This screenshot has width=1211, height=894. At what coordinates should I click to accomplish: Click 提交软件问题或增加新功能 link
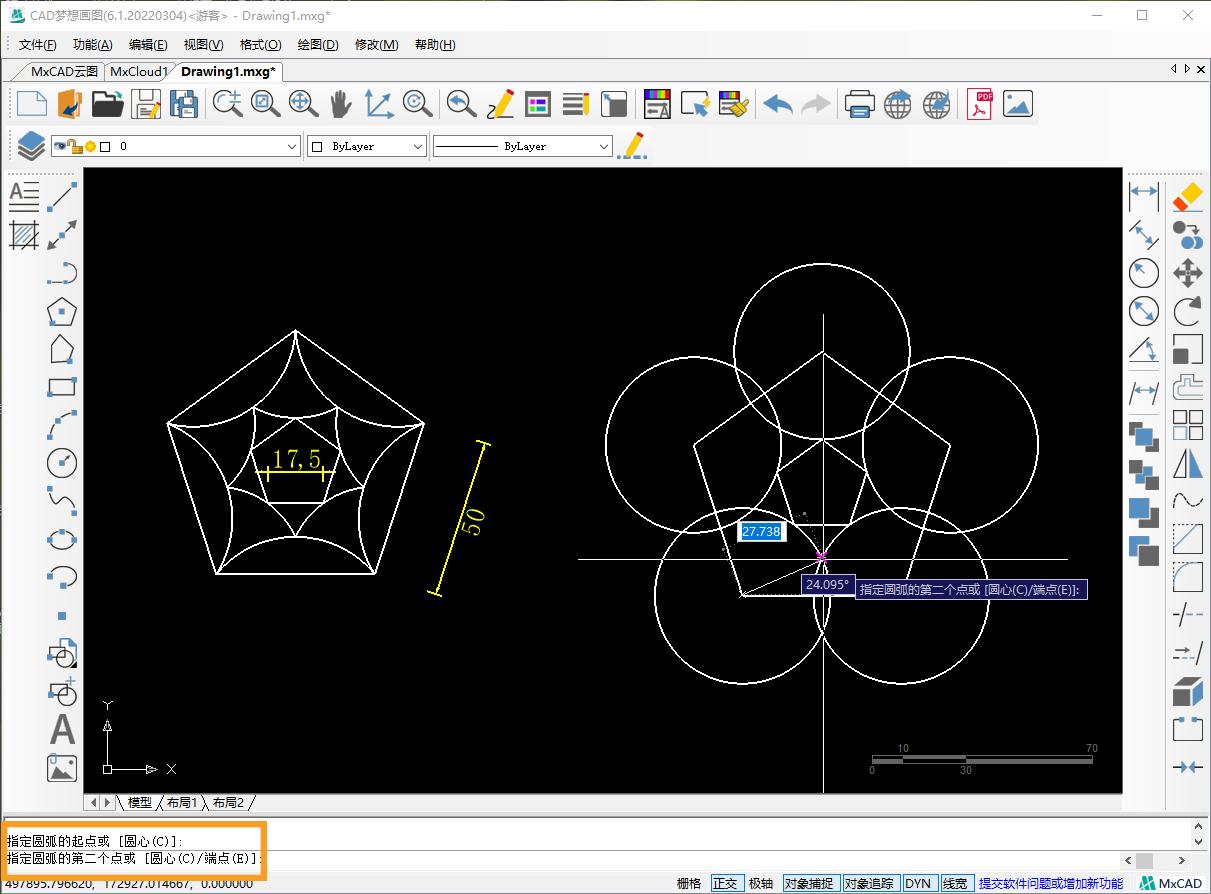[x=1050, y=883]
